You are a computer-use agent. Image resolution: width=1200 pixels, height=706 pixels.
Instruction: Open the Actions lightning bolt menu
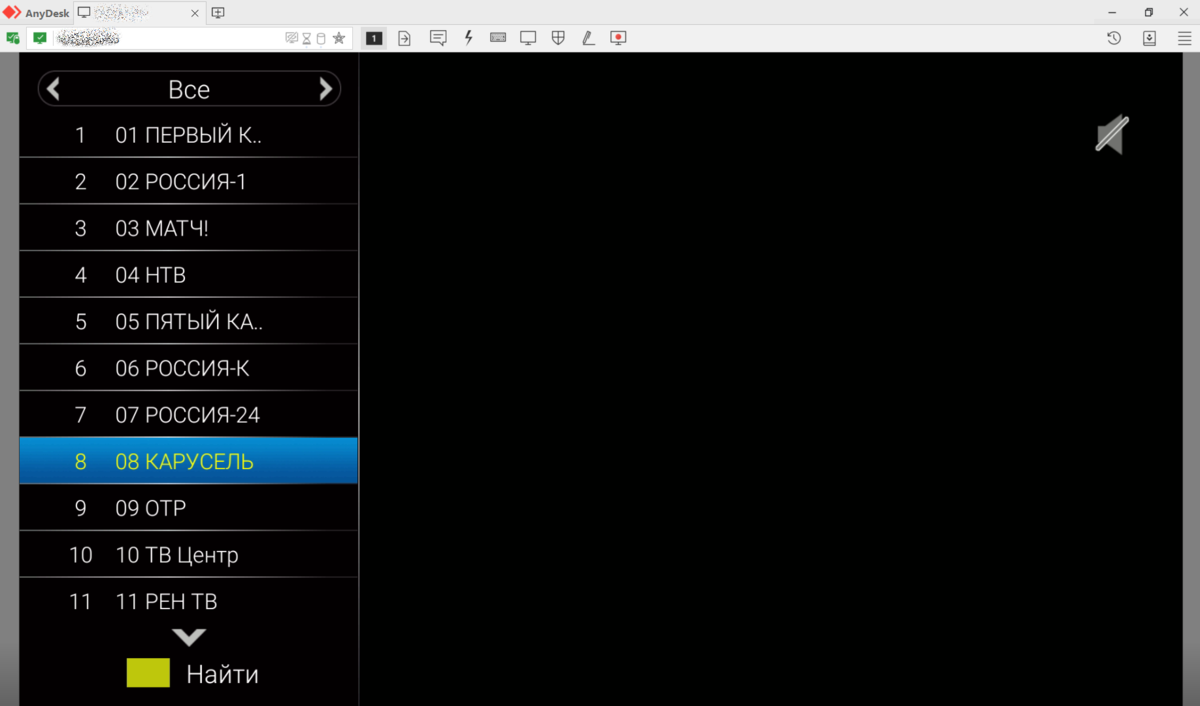468,38
